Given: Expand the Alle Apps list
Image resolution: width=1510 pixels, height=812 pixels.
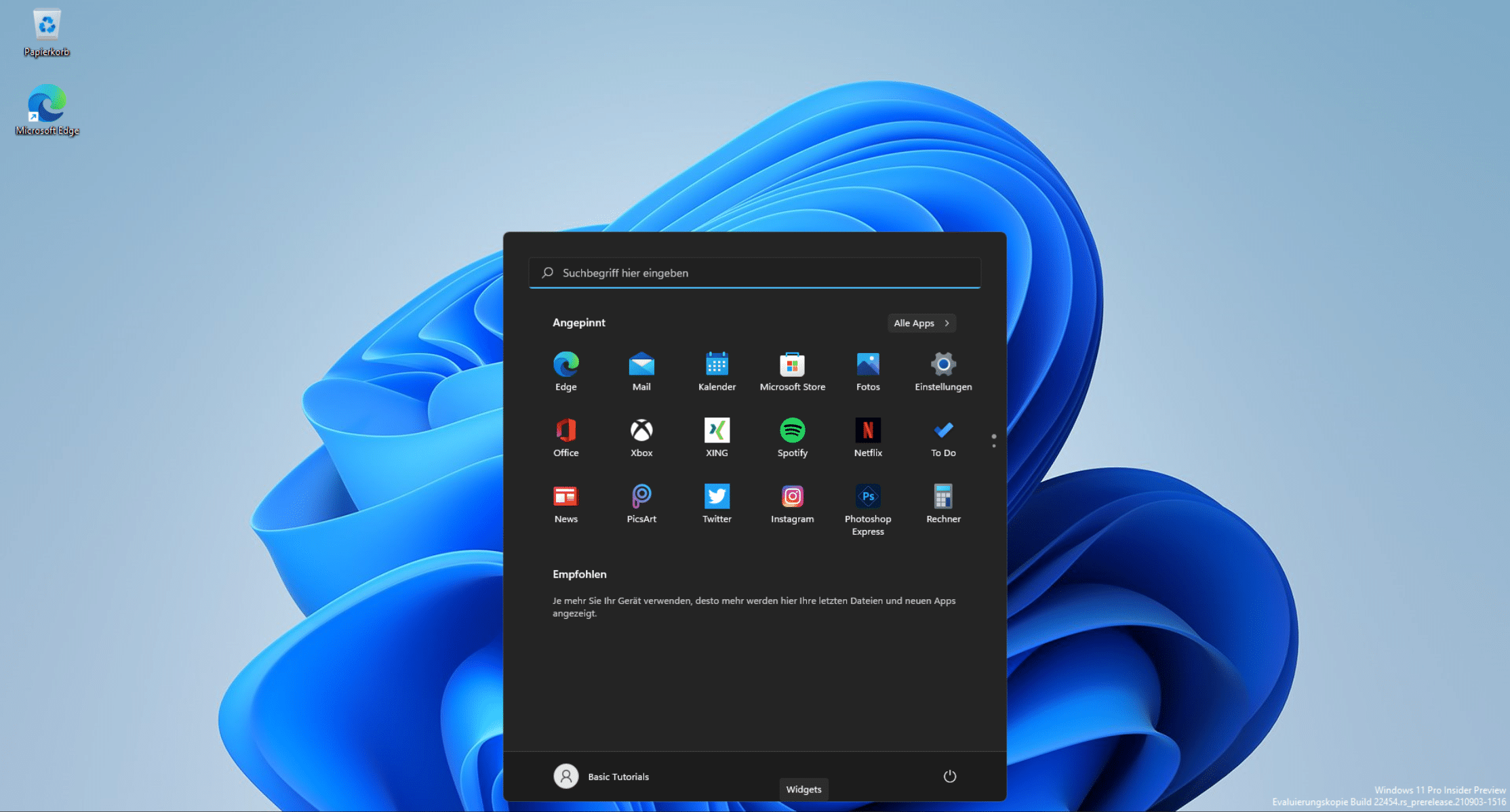Looking at the screenshot, I should click(921, 323).
